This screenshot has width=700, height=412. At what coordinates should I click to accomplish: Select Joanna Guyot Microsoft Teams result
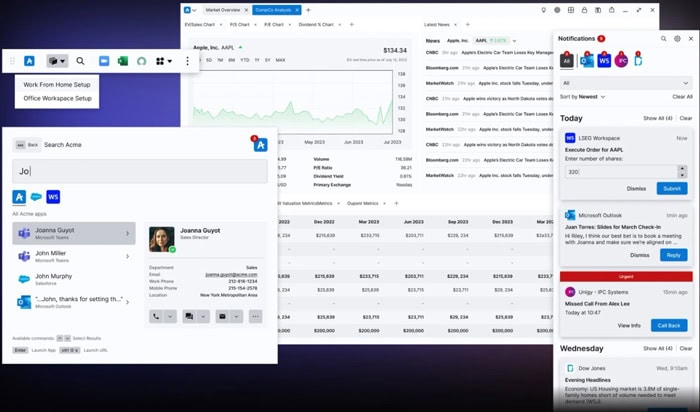click(x=74, y=233)
